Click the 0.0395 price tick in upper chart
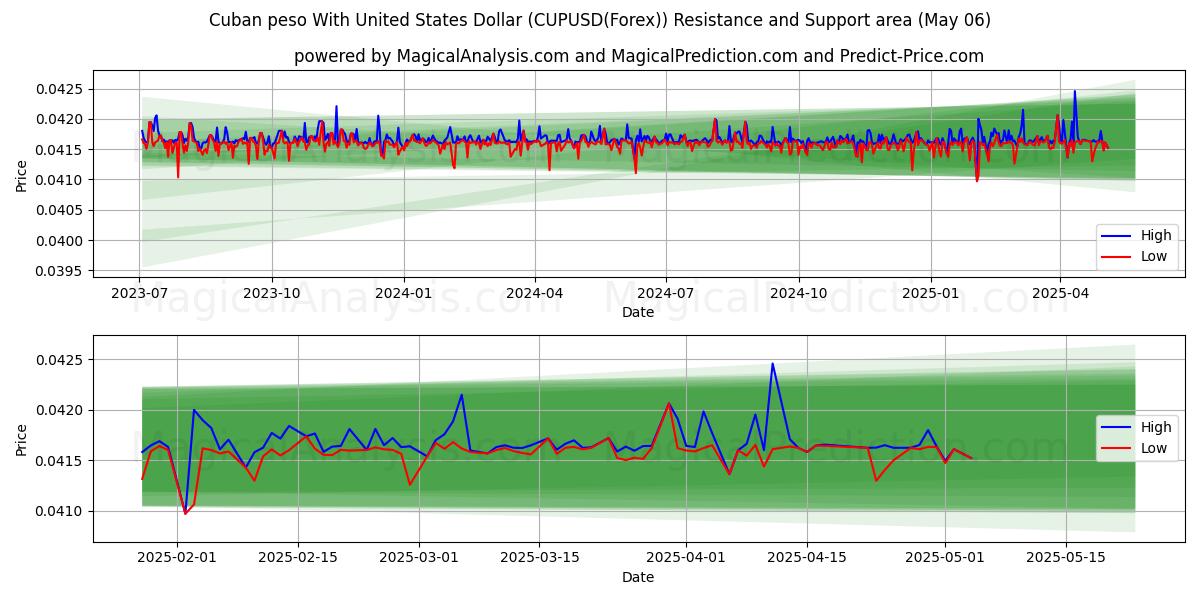Image resolution: width=1200 pixels, height=600 pixels. (x=60, y=271)
